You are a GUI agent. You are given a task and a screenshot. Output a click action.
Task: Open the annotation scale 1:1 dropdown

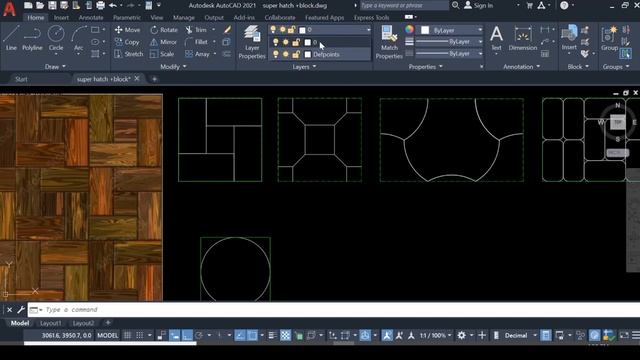tap(436, 335)
